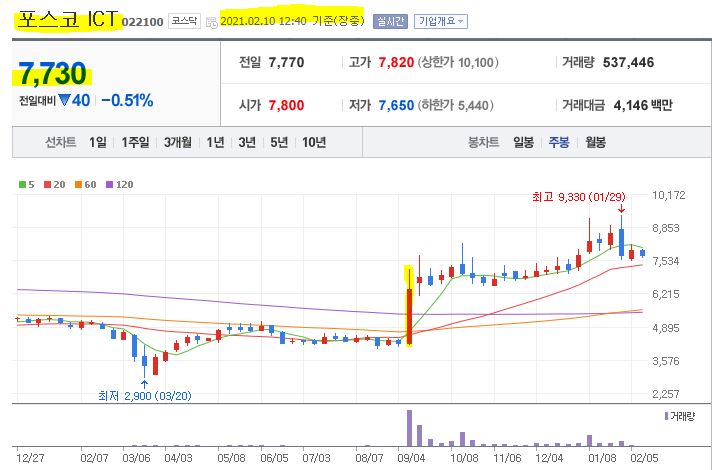The image size is (712, 470).
Task: Select the 1주일 line chart period
Action: [135, 143]
